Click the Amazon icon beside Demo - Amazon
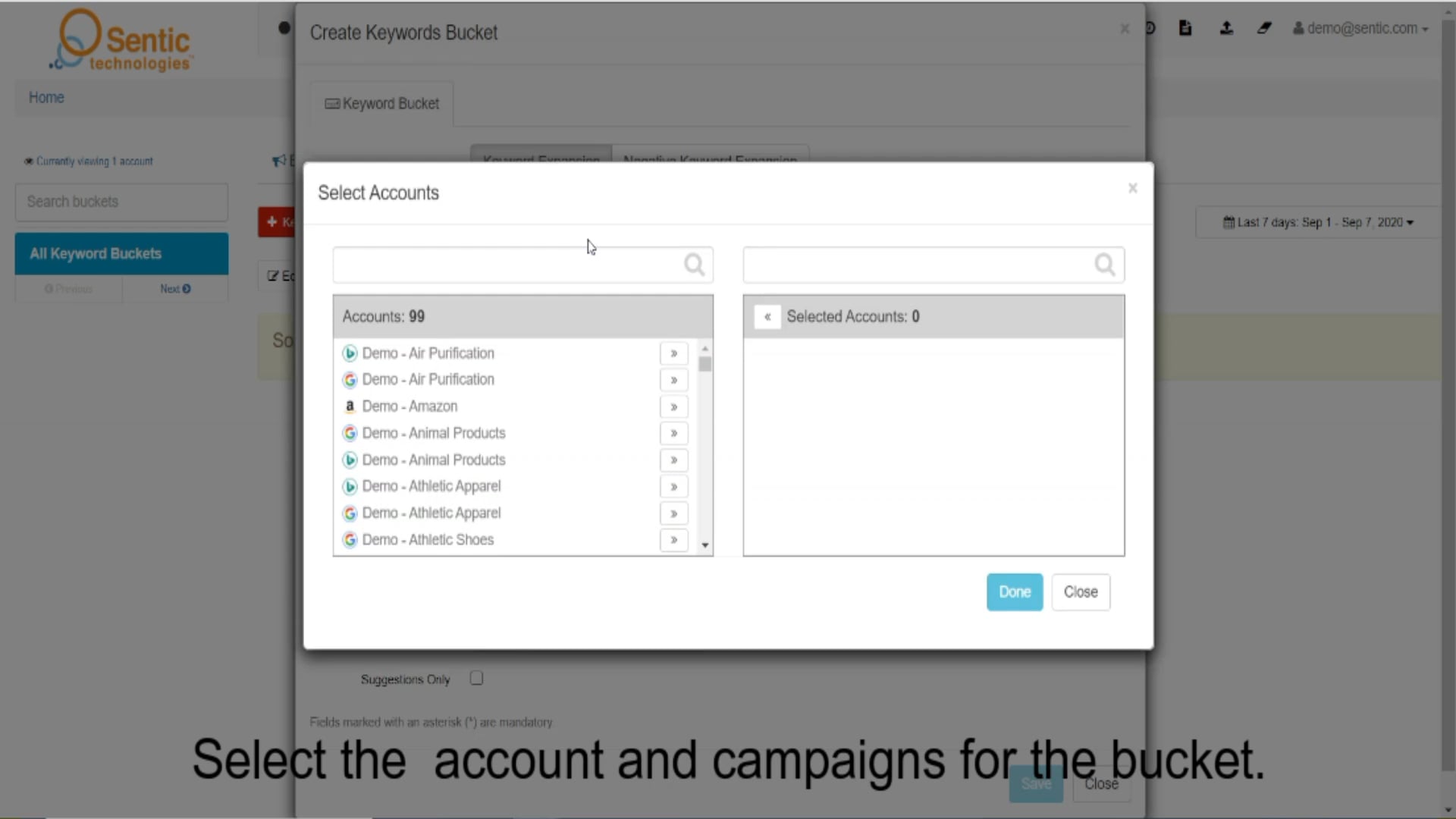 (x=350, y=406)
